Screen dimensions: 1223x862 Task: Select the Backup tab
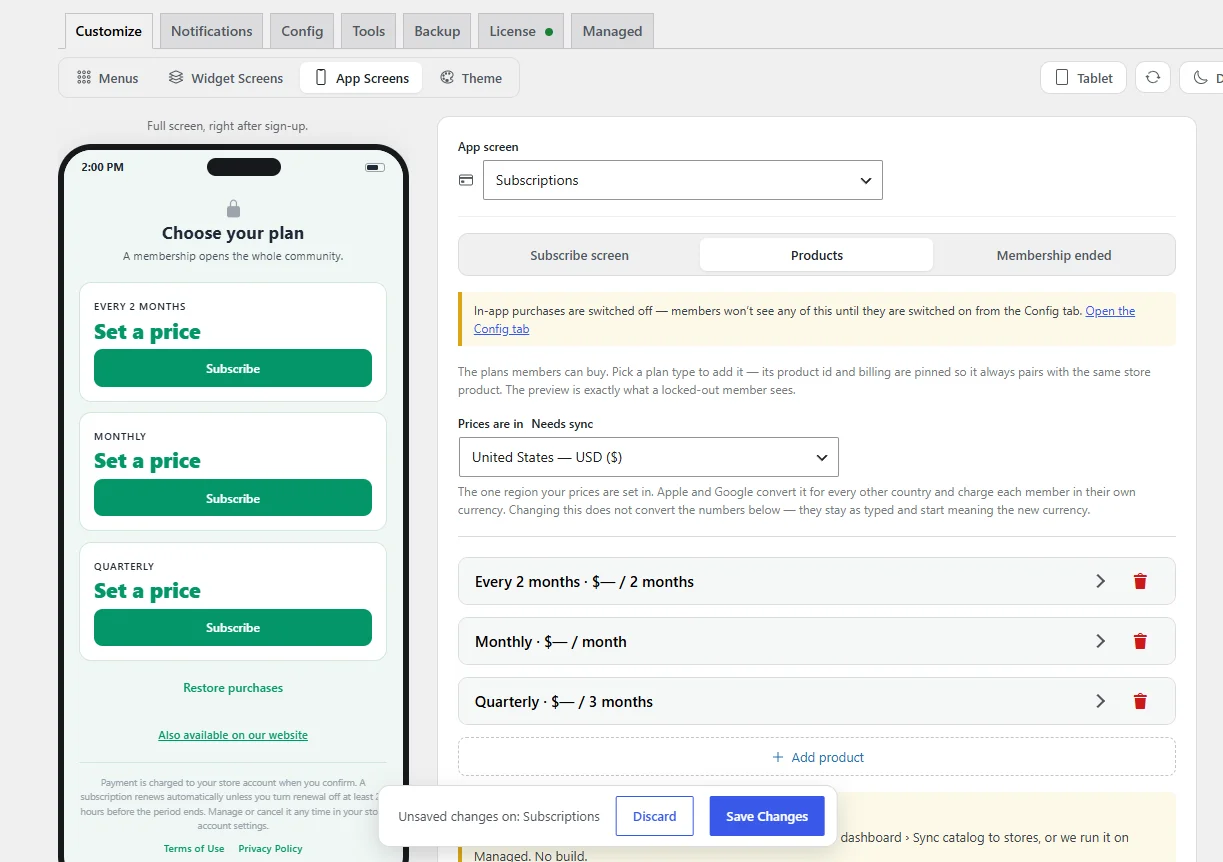point(437,31)
